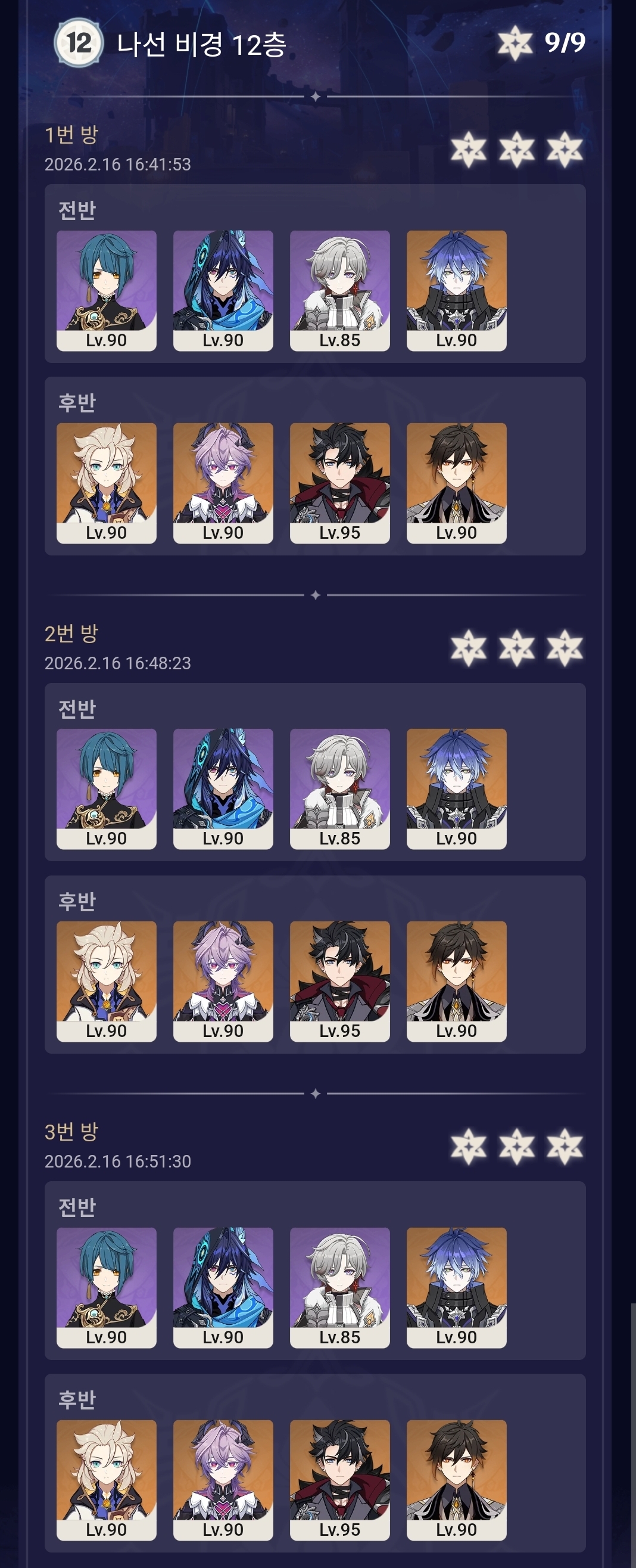
Task: Open brown-haired Lv.90 character in Chamber 2 second half
Action: pos(457,981)
